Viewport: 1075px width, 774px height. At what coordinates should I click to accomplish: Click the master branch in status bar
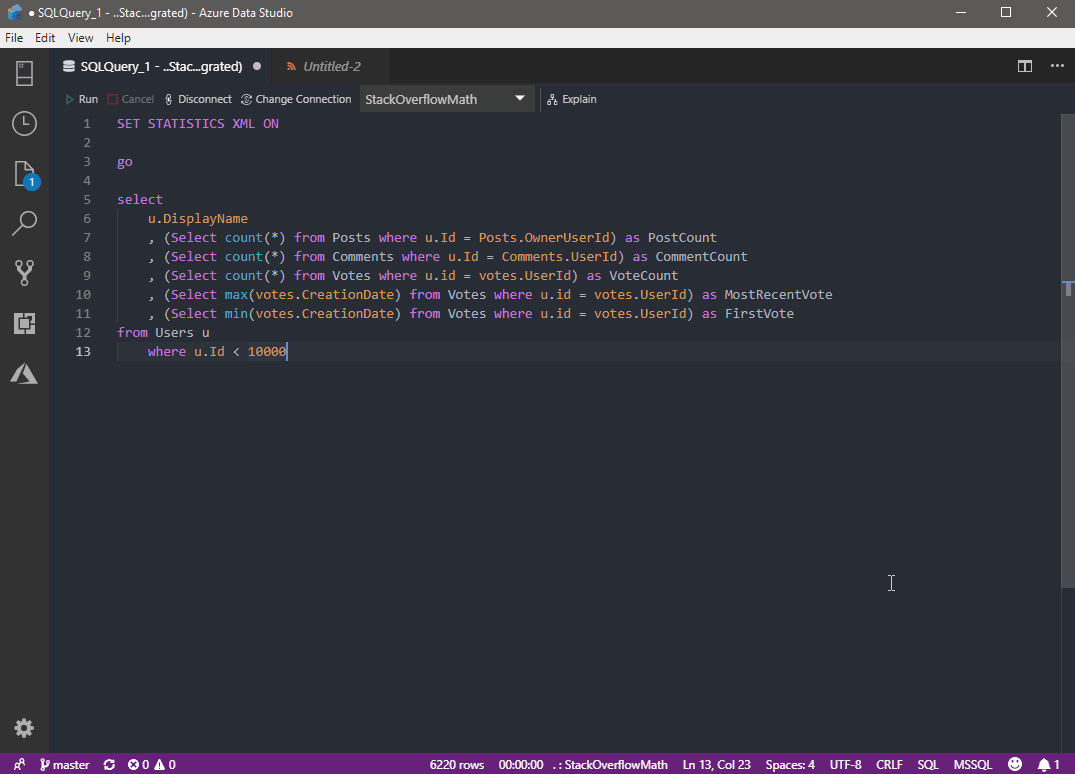pyautogui.click(x=64, y=764)
